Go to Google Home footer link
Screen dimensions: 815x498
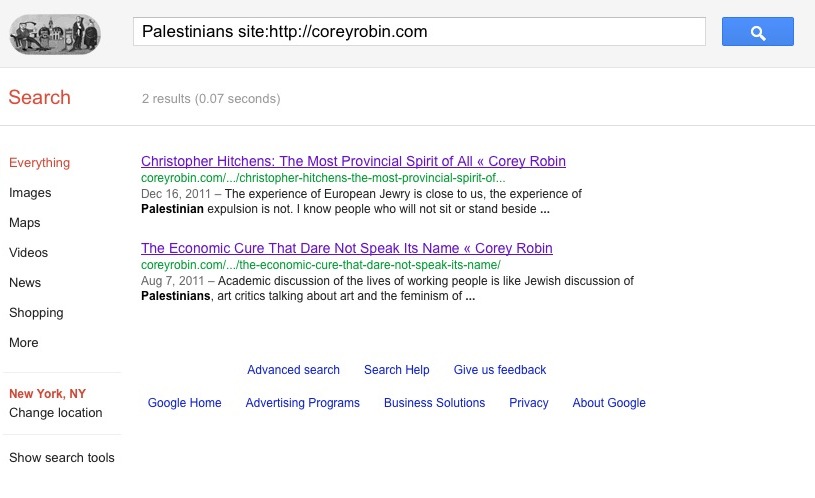[x=185, y=403]
